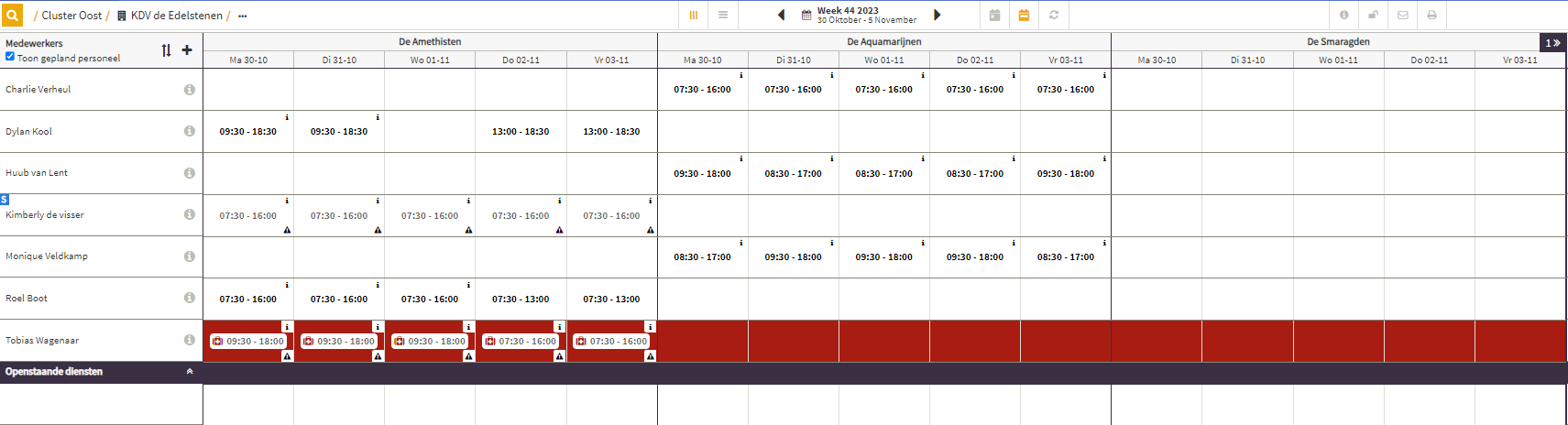Open info icon for Kimberly de visser
This screenshot has width=1568, height=425.
tap(189, 214)
